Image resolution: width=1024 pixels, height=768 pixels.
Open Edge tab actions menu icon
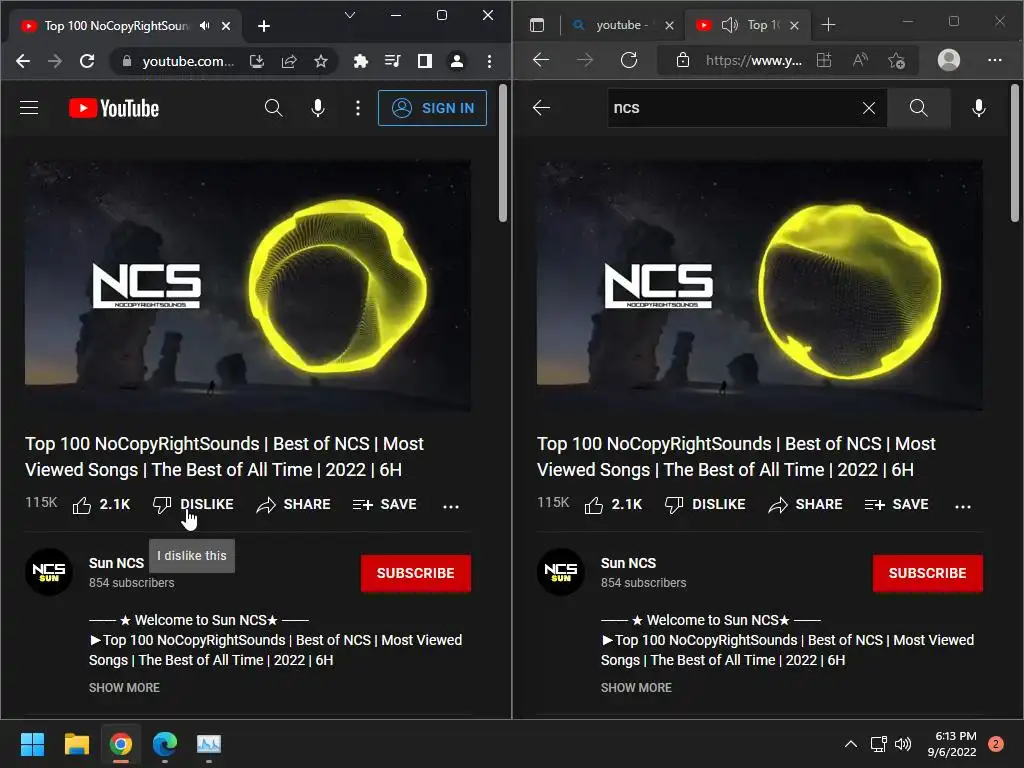[x=537, y=25]
